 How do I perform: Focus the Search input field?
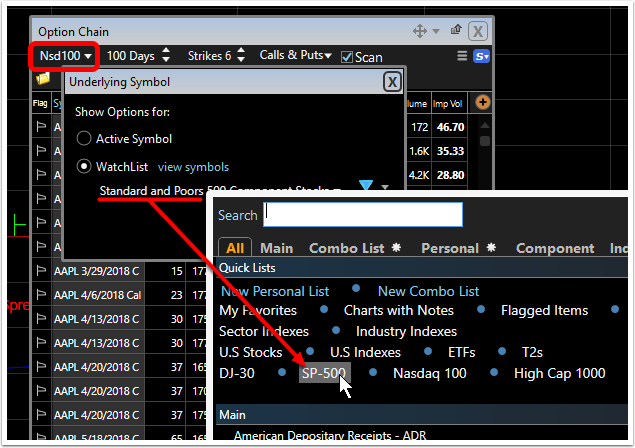363,214
